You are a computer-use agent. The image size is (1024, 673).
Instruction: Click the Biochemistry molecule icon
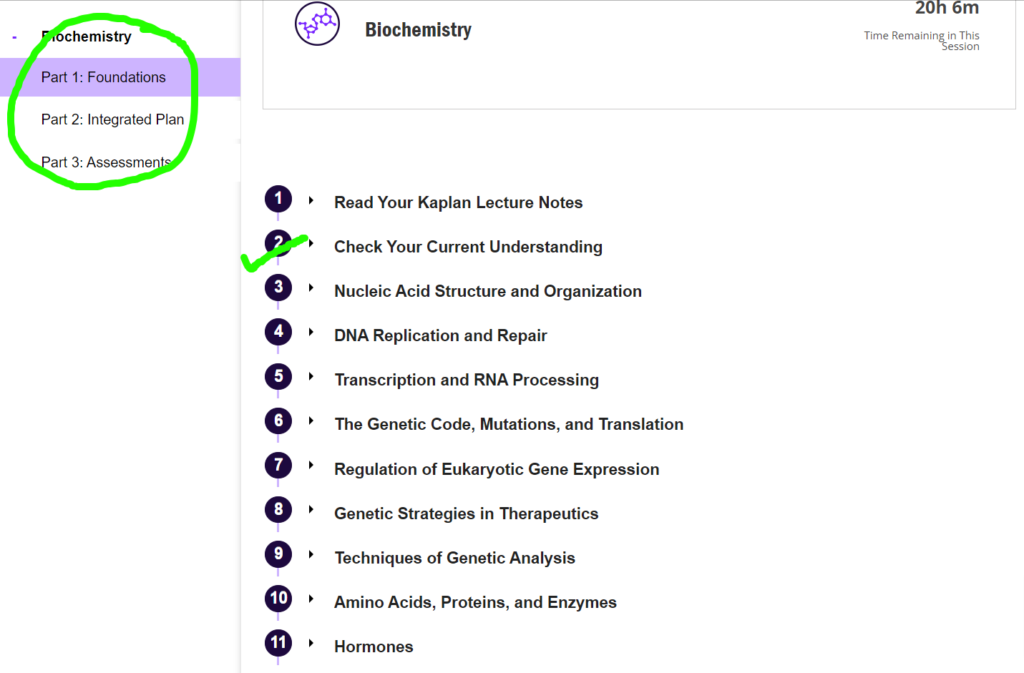click(316, 22)
